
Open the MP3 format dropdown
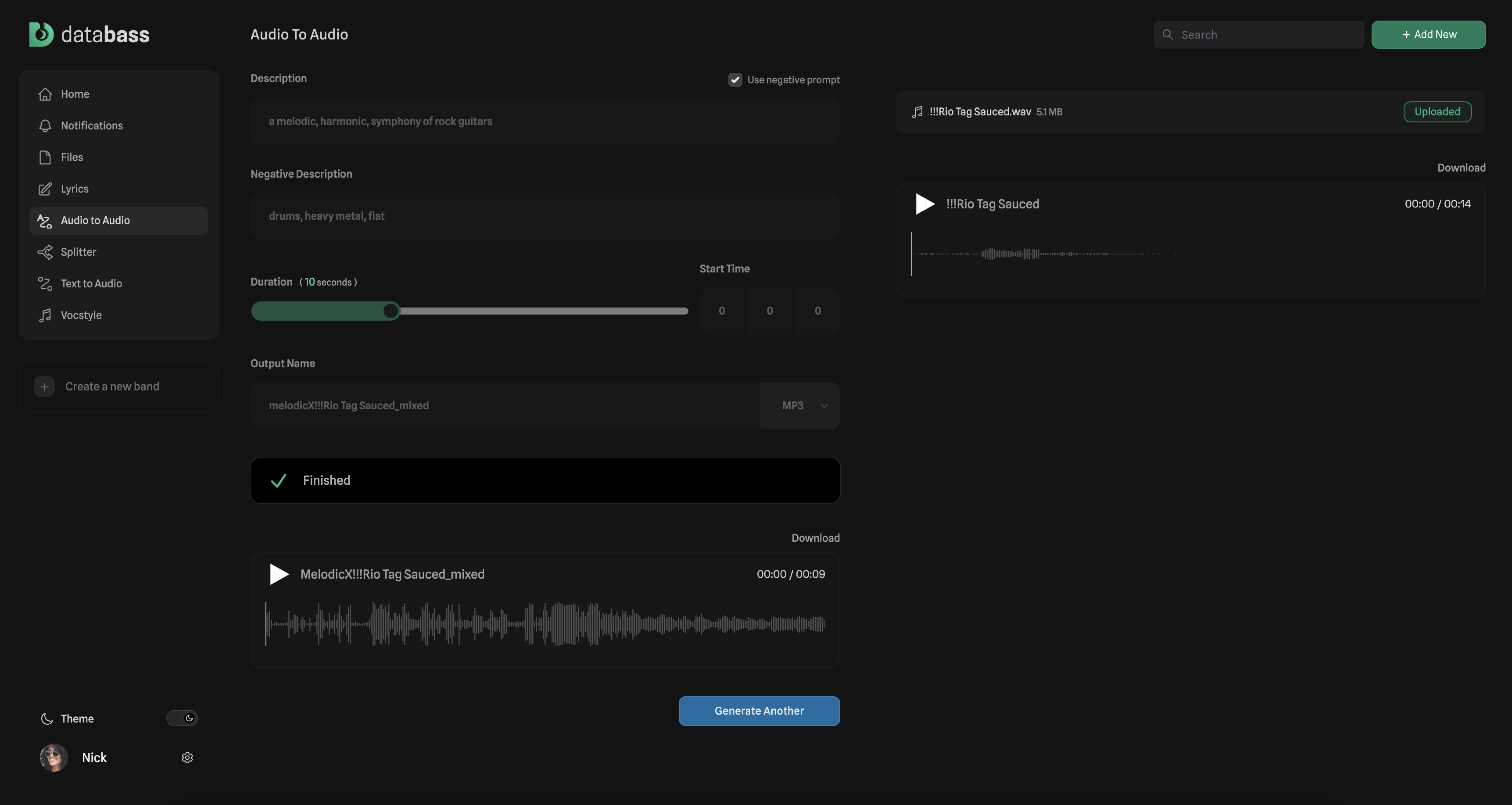[x=800, y=406]
